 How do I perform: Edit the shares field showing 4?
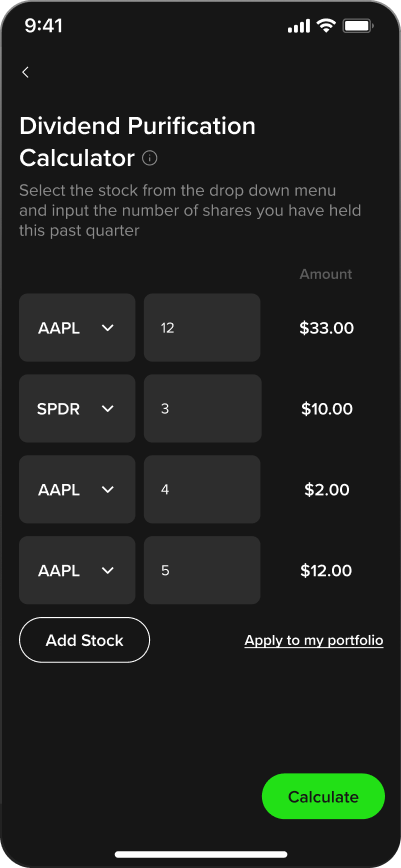202,489
